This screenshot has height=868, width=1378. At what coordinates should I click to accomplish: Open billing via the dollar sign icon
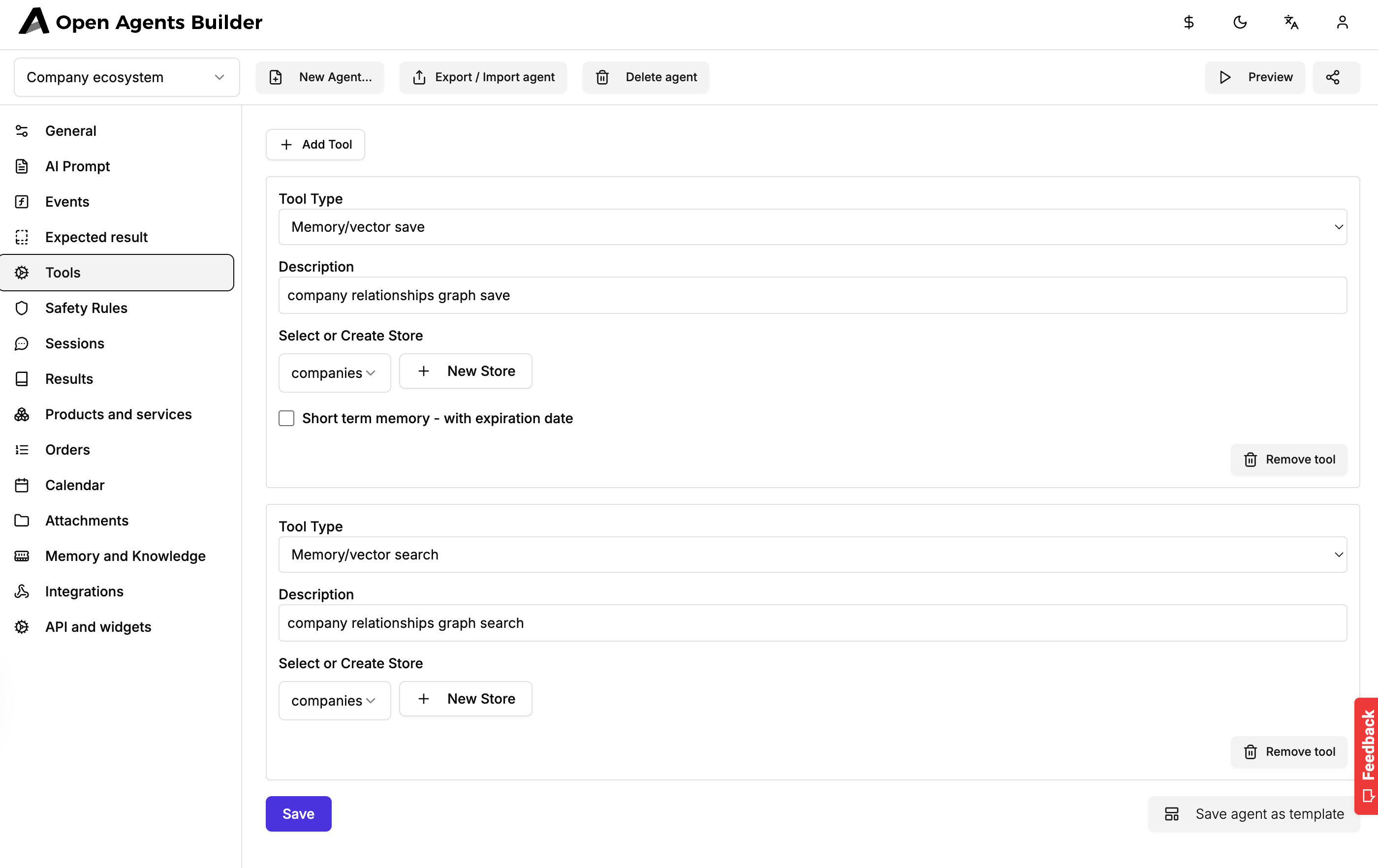tap(1189, 22)
